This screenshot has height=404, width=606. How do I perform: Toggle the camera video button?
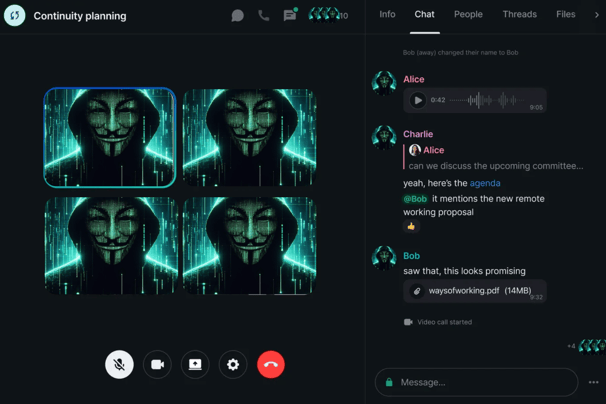pos(157,365)
